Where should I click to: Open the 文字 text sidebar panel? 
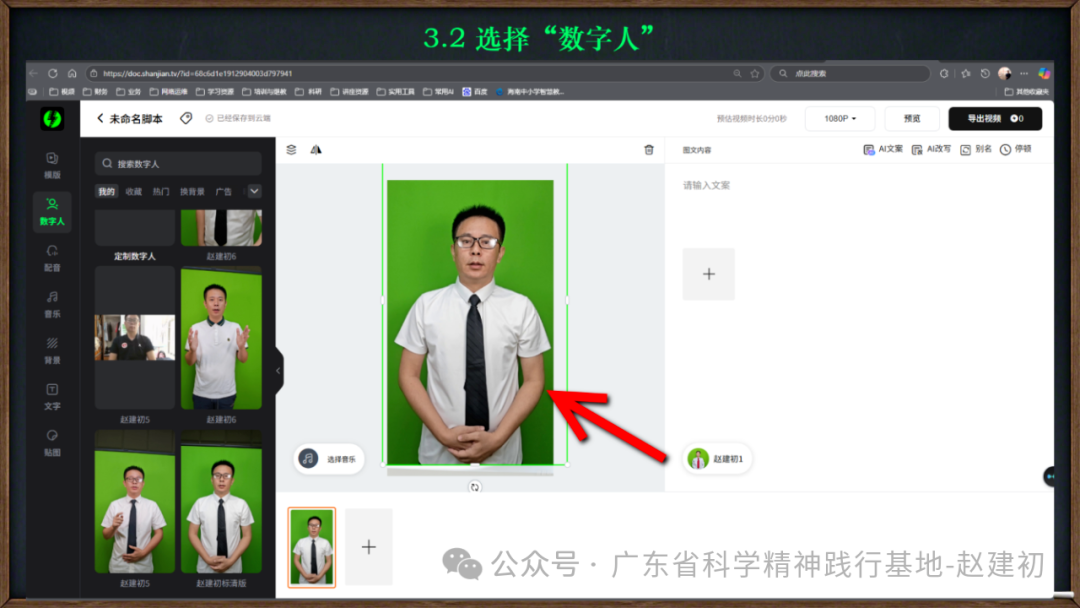(x=52, y=396)
